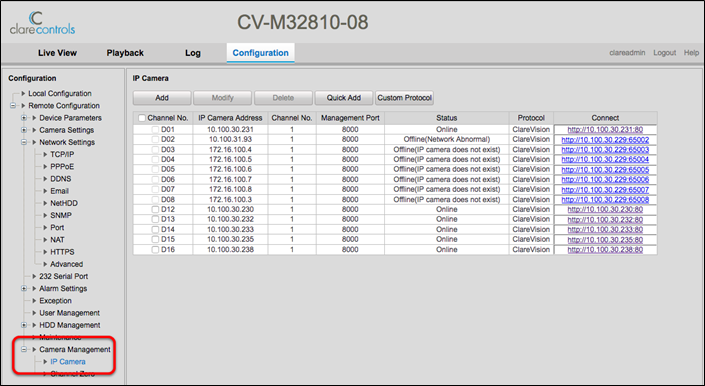Open User Management in the tree
This screenshot has height=386, width=705.
(x=69, y=313)
